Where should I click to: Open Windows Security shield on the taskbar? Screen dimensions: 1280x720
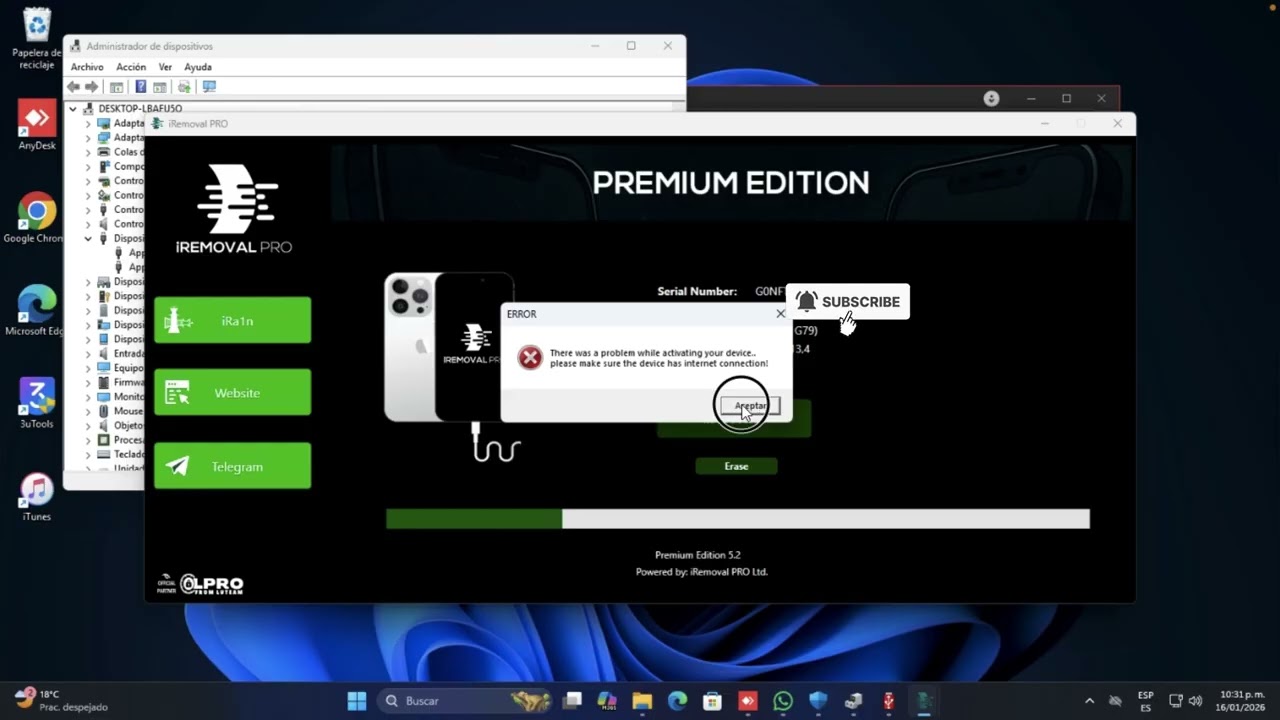818,701
